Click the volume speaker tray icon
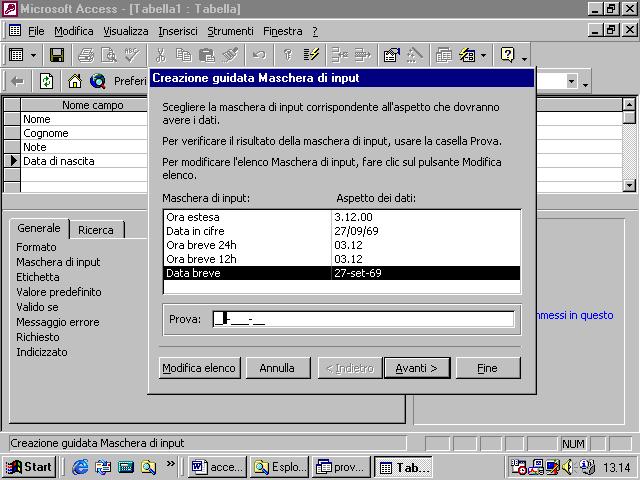Viewport: 640px width, 480px height. 568,467
